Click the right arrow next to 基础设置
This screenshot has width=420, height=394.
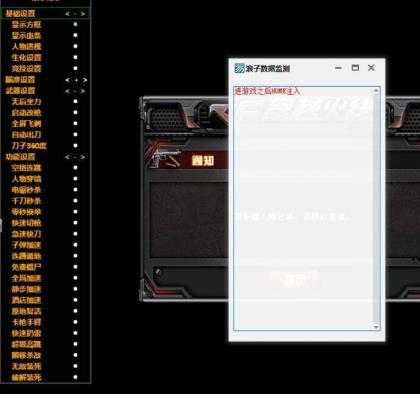click(x=83, y=14)
